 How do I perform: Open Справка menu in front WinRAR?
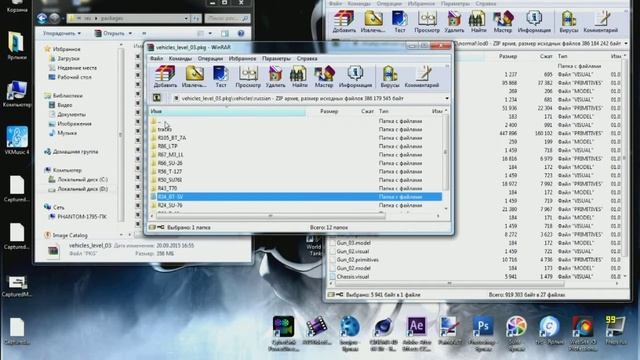coord(307,58)
